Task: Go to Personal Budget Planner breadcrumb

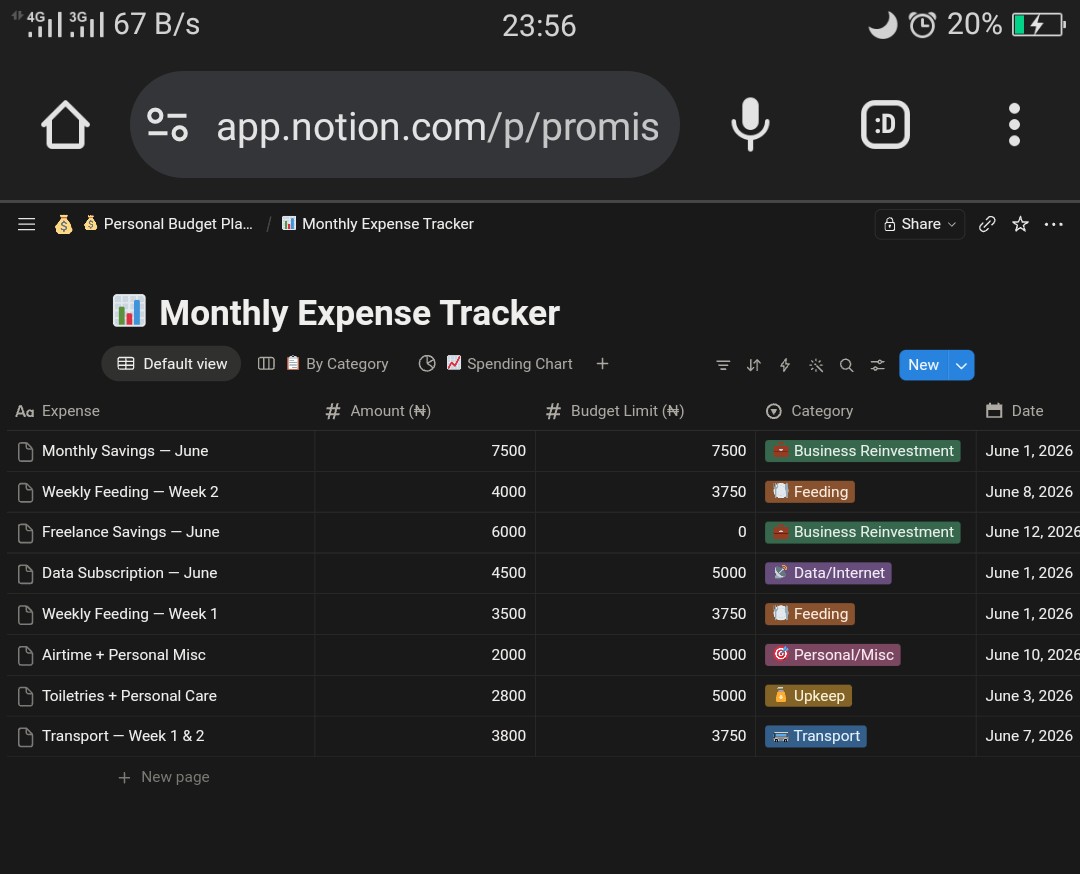Action: coord(167,224)
